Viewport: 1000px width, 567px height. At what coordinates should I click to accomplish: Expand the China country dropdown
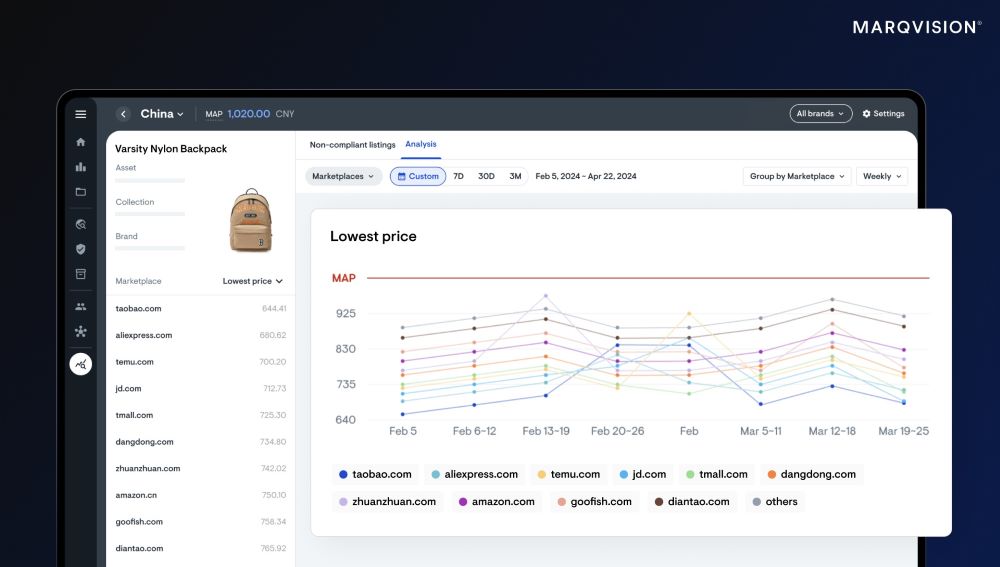(x=162, y=114)
